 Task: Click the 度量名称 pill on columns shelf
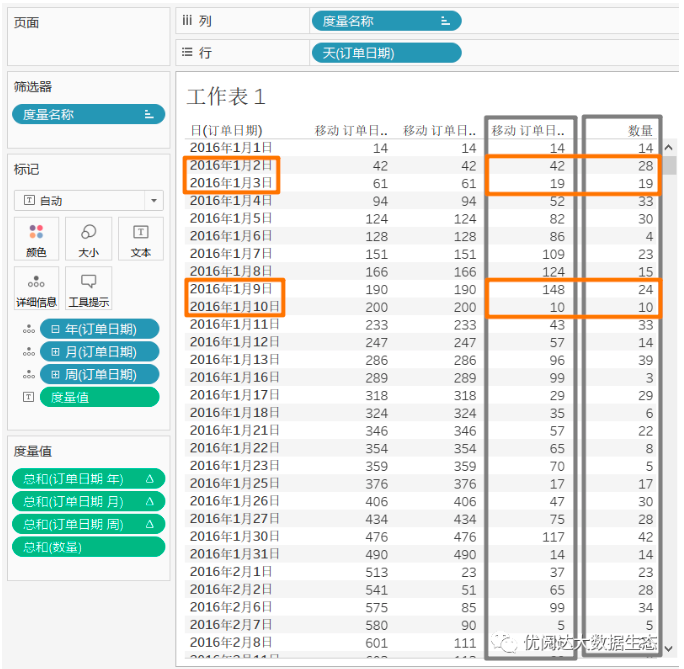(386, 20)
